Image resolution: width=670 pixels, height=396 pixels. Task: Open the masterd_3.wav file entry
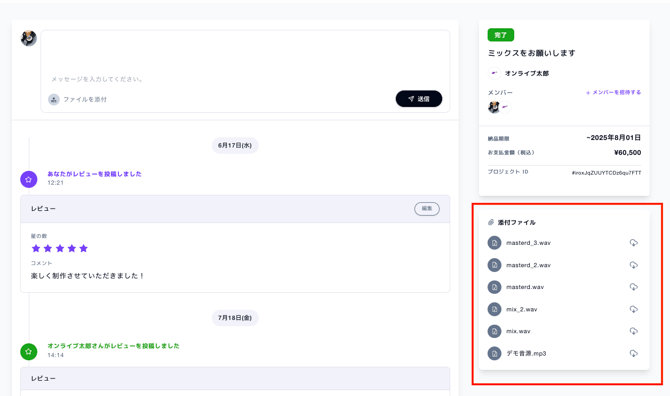pyautogui.click(x=528, y=243)
